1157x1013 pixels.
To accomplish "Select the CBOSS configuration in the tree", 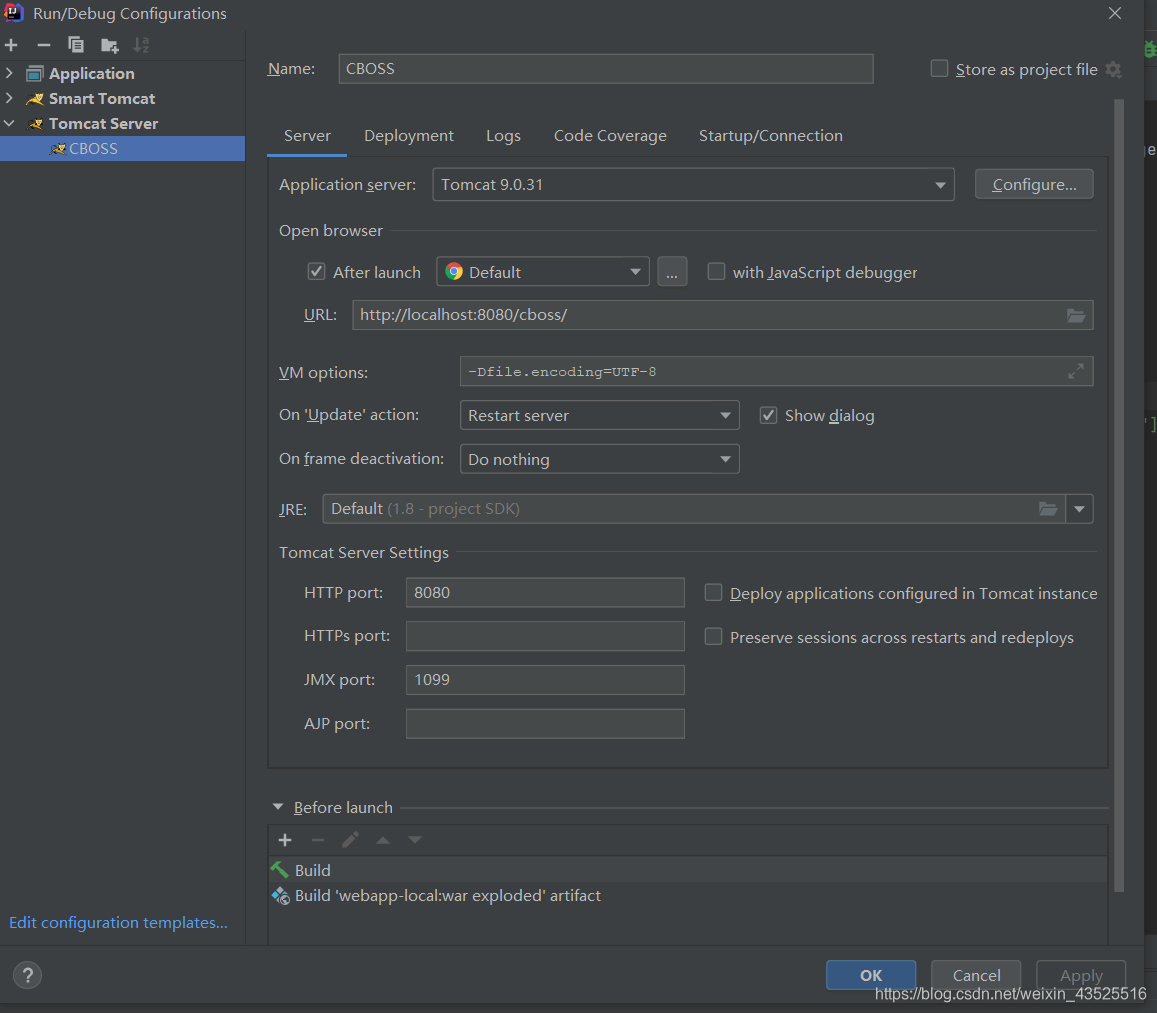I will [x=122, y=148].
